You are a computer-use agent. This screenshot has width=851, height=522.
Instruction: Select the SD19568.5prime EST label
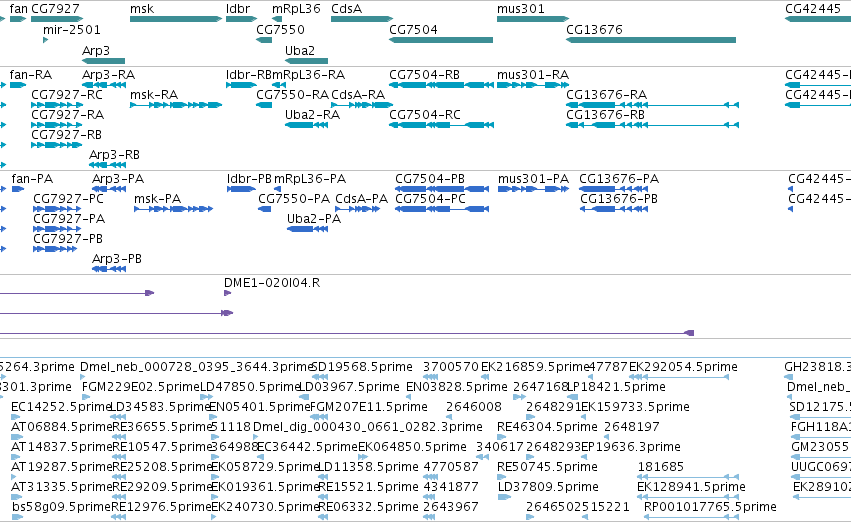click(362, 367)
